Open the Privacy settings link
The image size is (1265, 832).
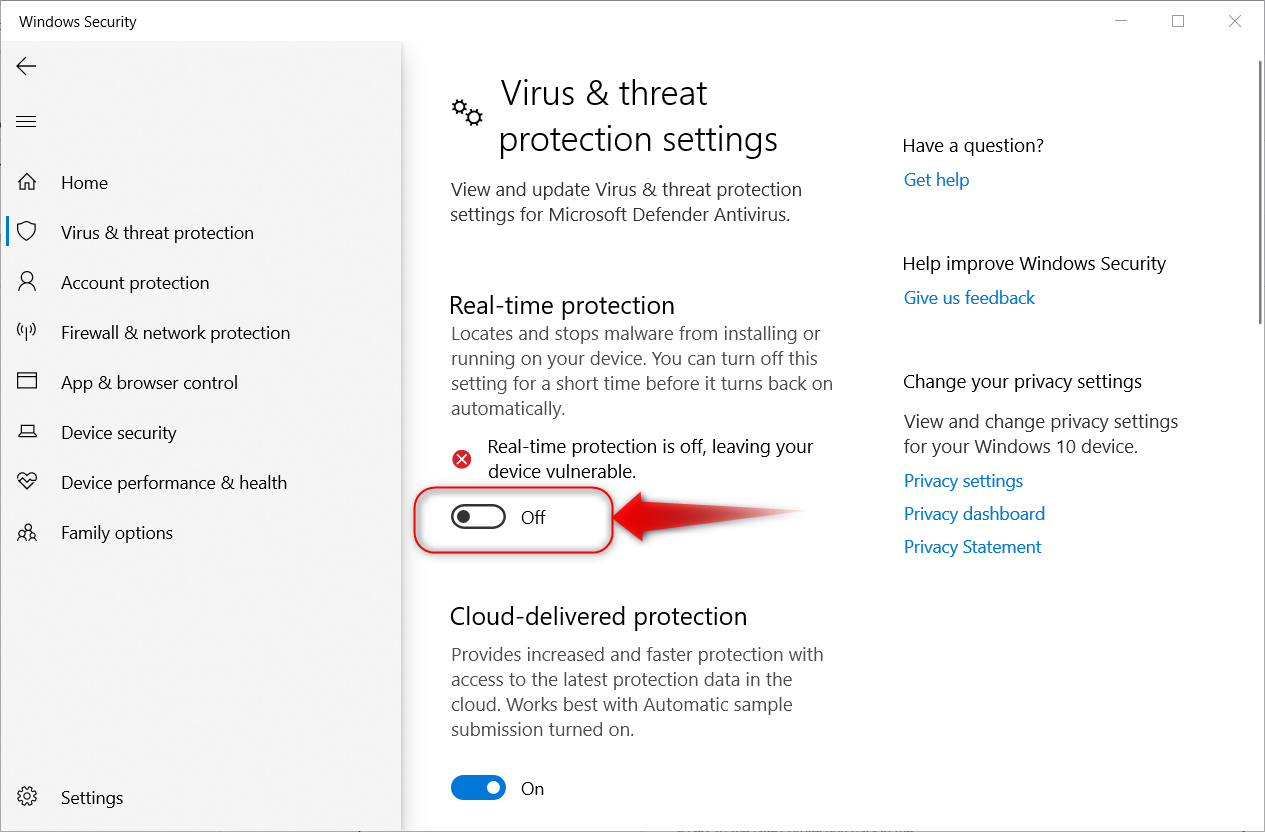pos(963,481)
